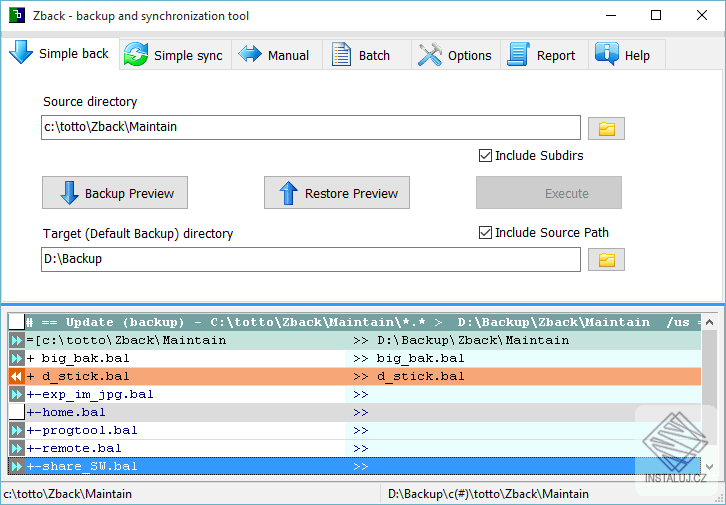Click the scroll up arrow of list
Viewport: 726px width, 505px height.
[709, 322]
